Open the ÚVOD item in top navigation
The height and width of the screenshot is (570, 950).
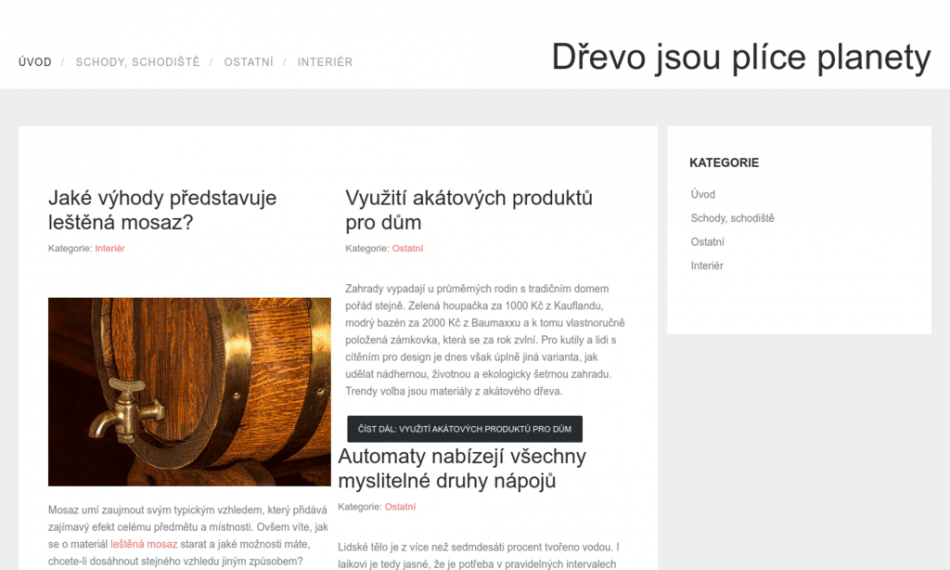pyautogui.click(x=35, y=62)
